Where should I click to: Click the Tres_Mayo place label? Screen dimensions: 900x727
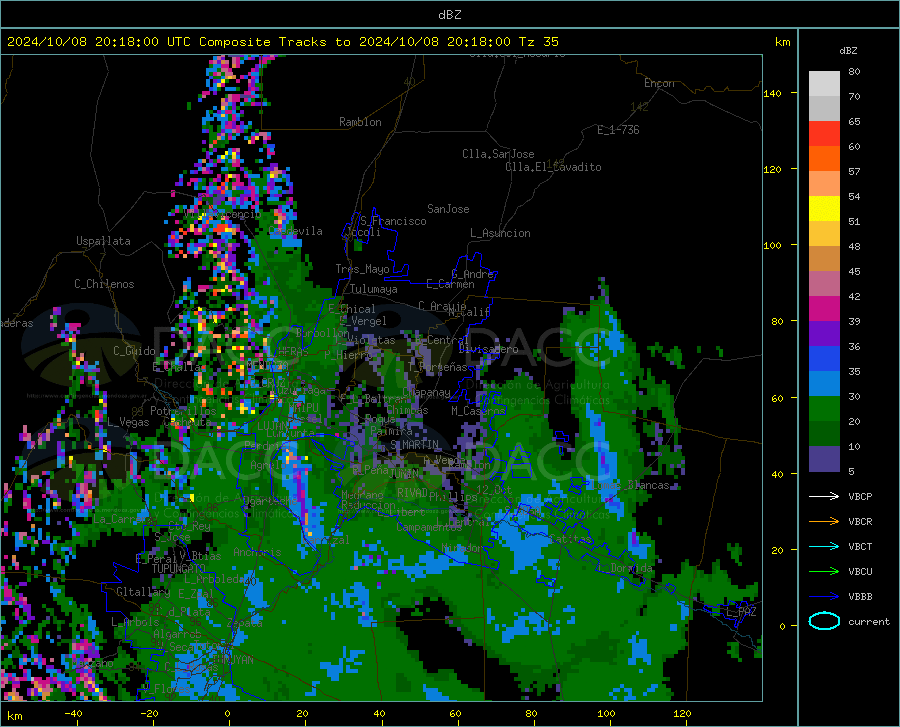click(362, 269)
